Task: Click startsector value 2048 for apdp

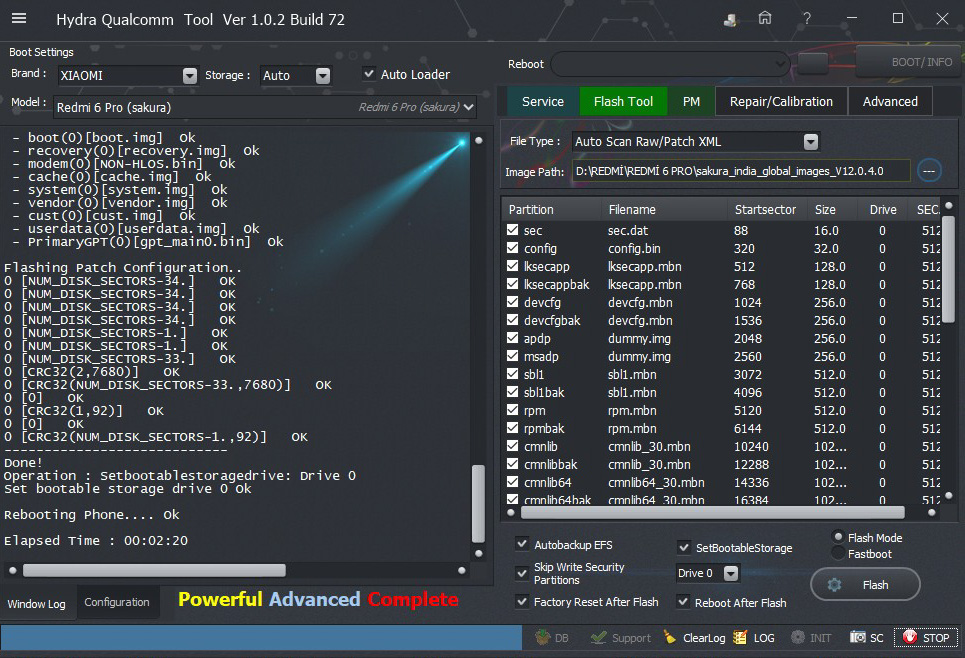Action: click(748, 339)
